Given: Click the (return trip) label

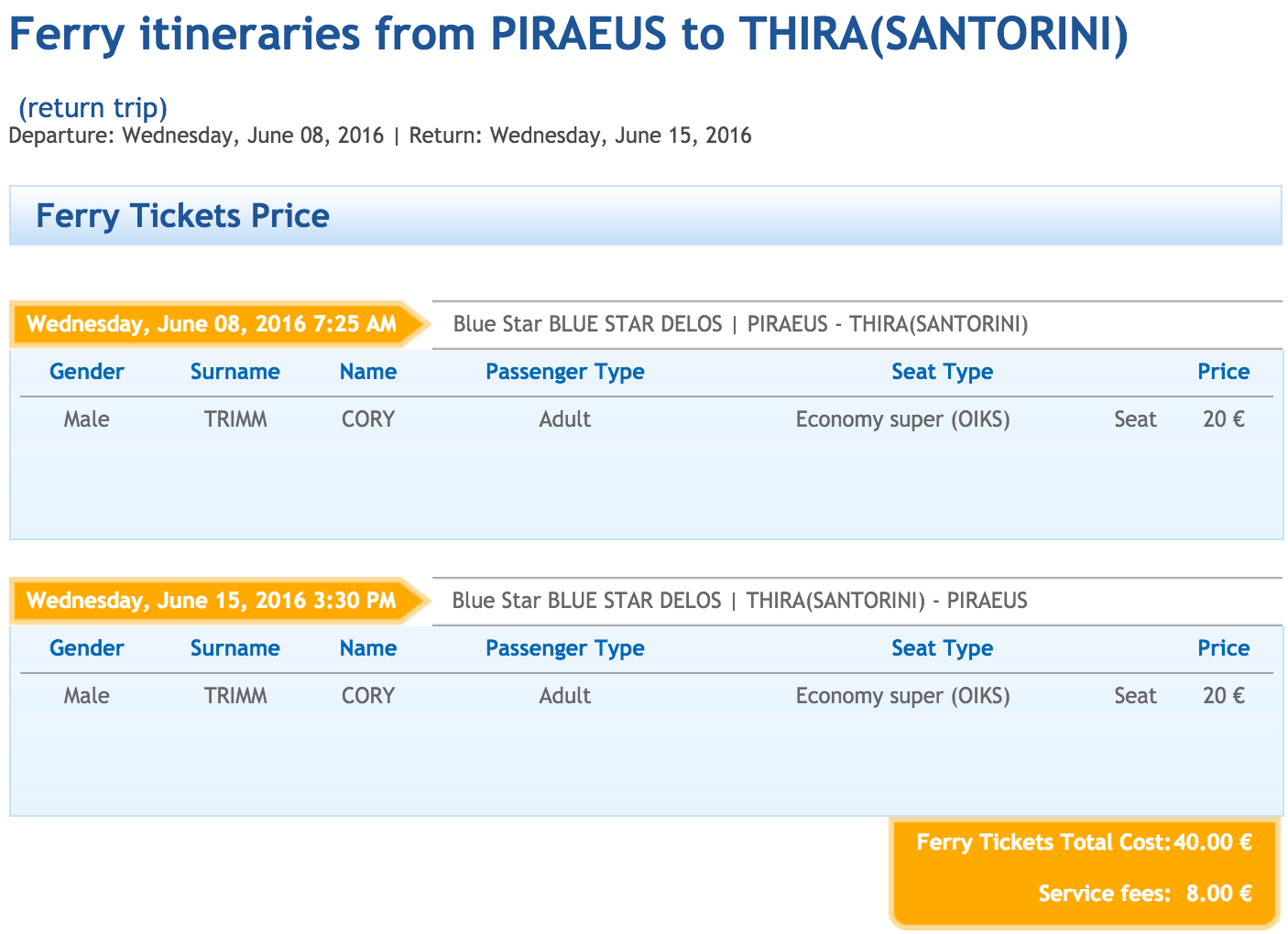Looking at the screenshot, I should (93, 107).
